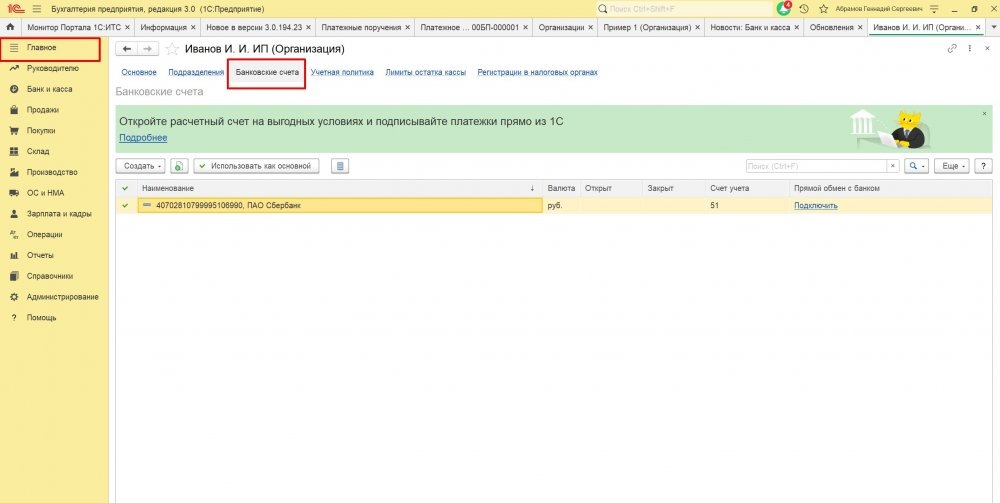1000x503 pixels.
Task: Click the global search field
Action: point(684,9)
